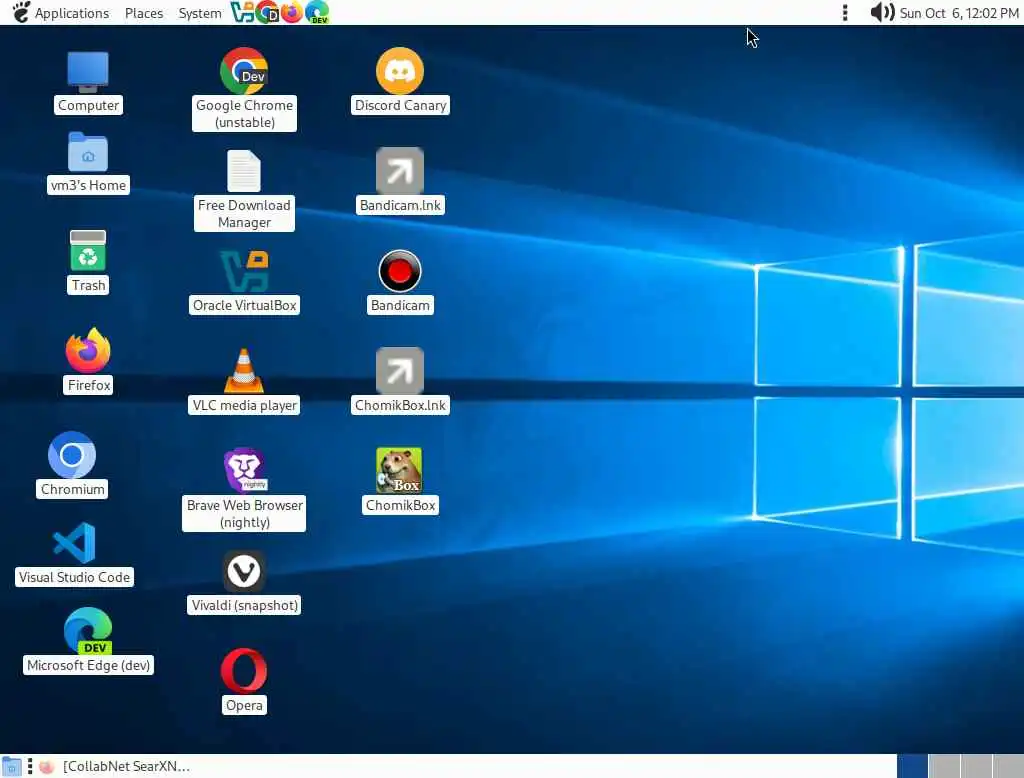Open the clock showing Sun Oct 6, 12:02 PM

click(959, 13)
